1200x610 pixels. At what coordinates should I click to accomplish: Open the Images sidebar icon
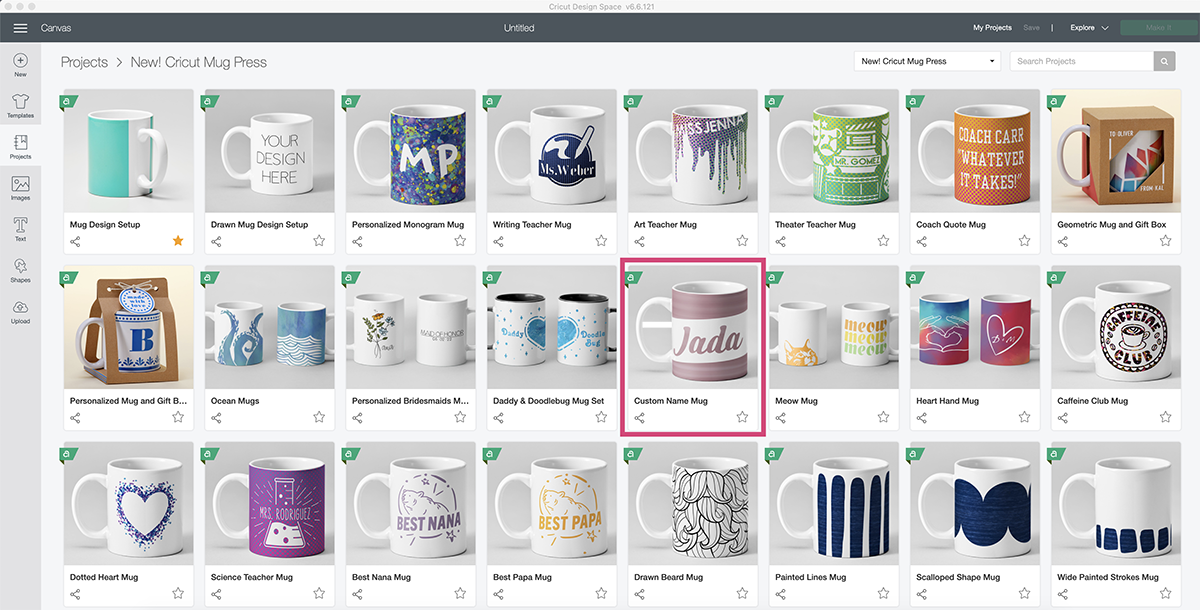click(x=20, y=184)
